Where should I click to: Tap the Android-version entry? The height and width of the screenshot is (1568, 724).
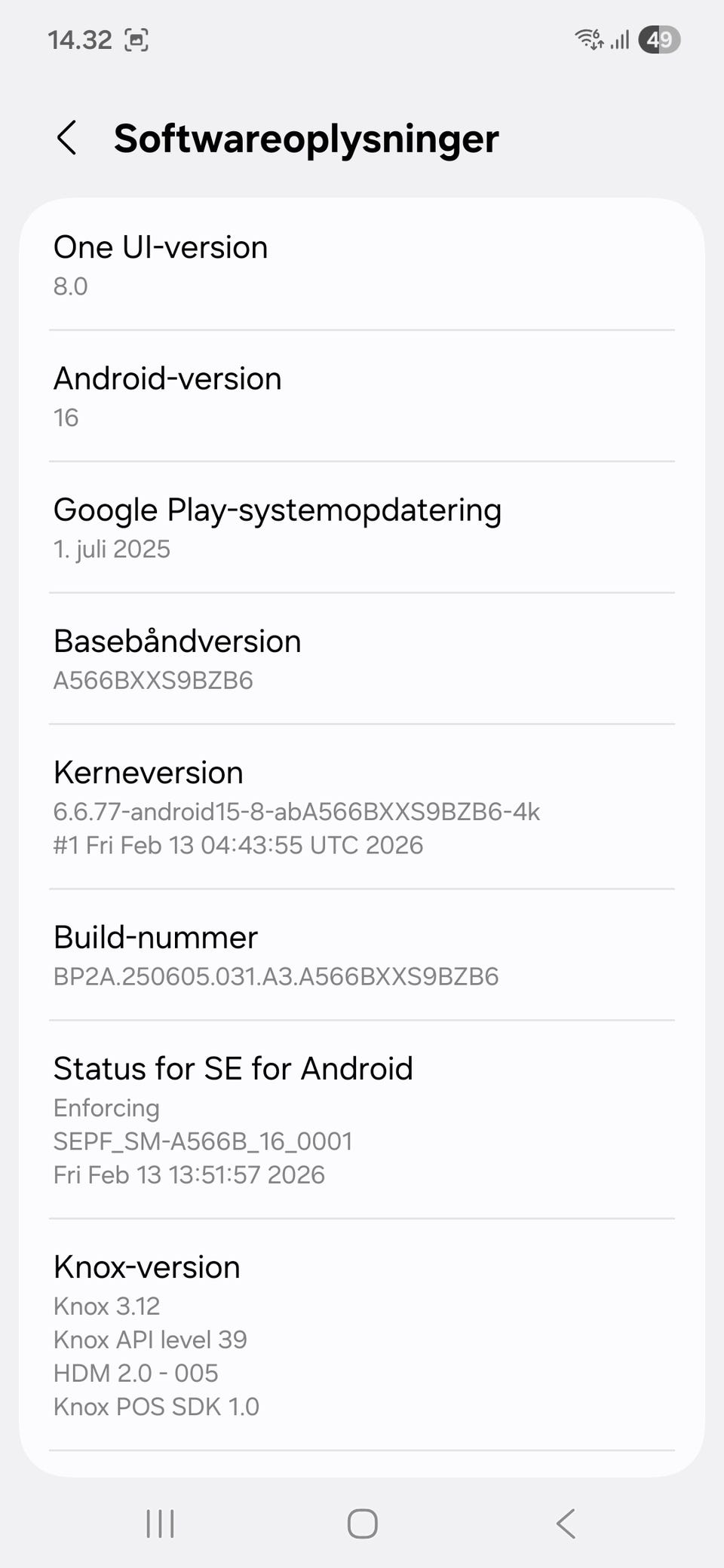click(362, 396)
